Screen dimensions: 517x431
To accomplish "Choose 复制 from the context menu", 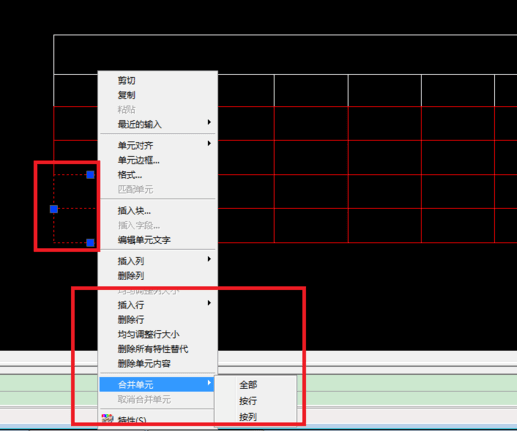I will (126, 95).
